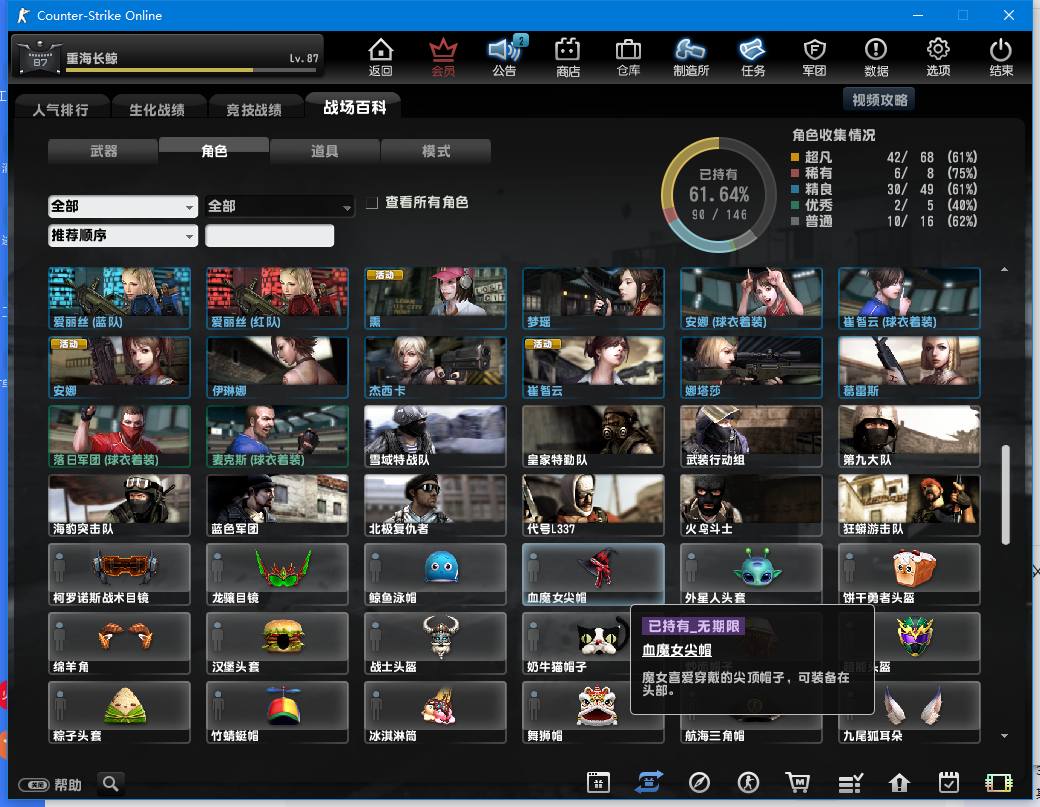This screenshot has height=807, width=1040.
Task: Click the scroll-up arrow of character list
Action: (x=1005, y=269)
